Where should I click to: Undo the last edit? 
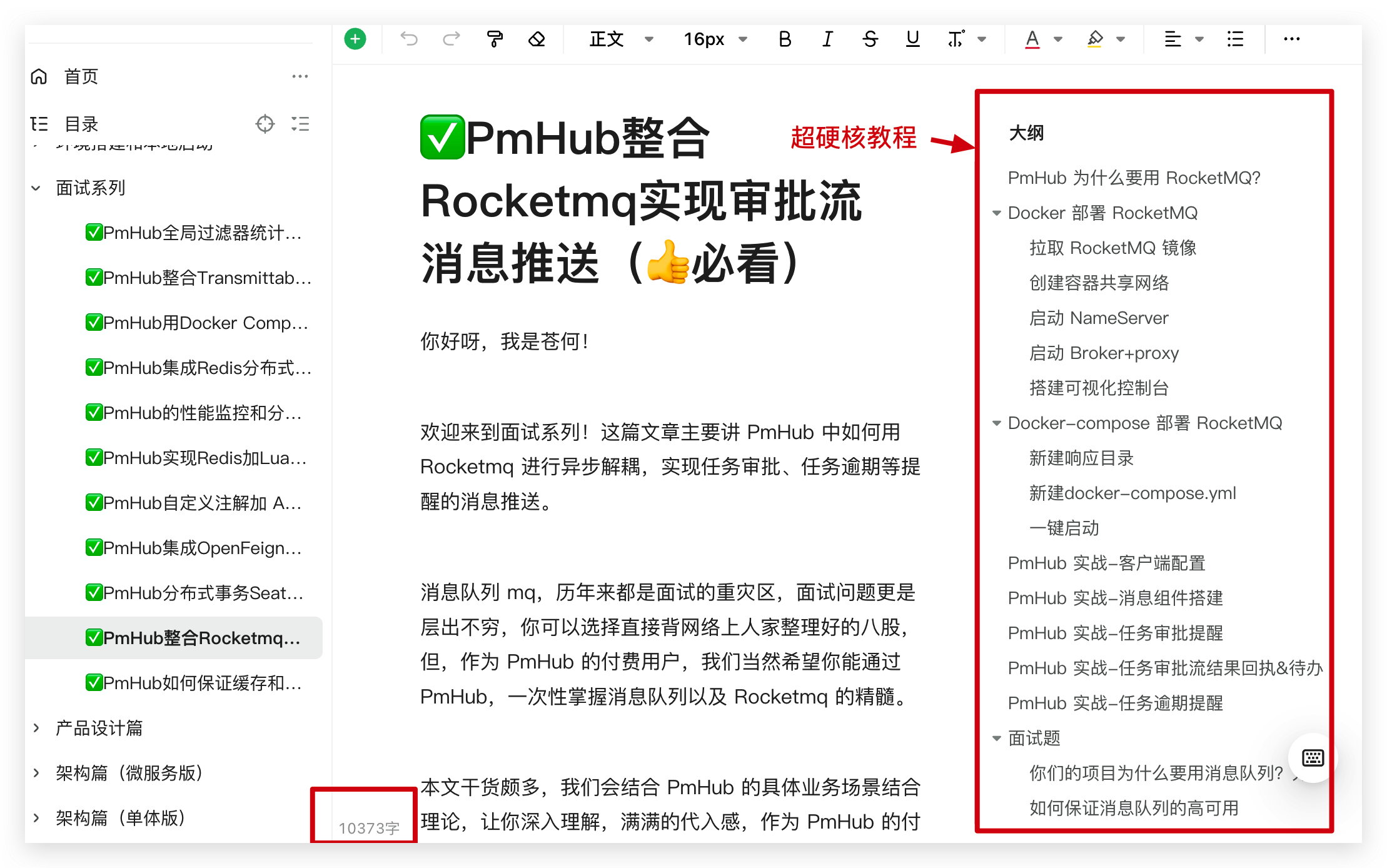coord(409,39)
